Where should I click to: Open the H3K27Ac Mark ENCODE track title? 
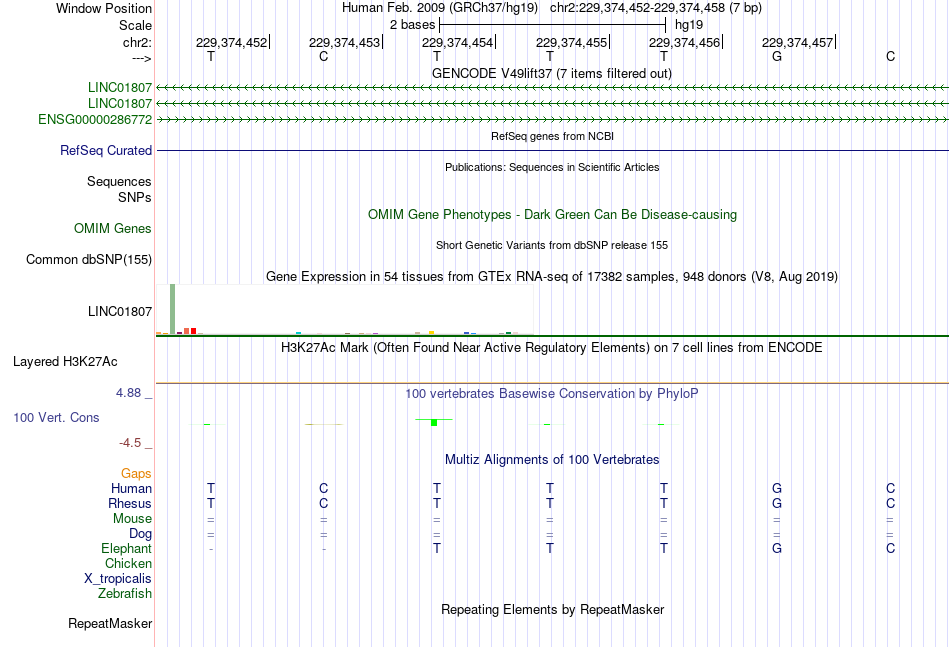tap(552, 348)
